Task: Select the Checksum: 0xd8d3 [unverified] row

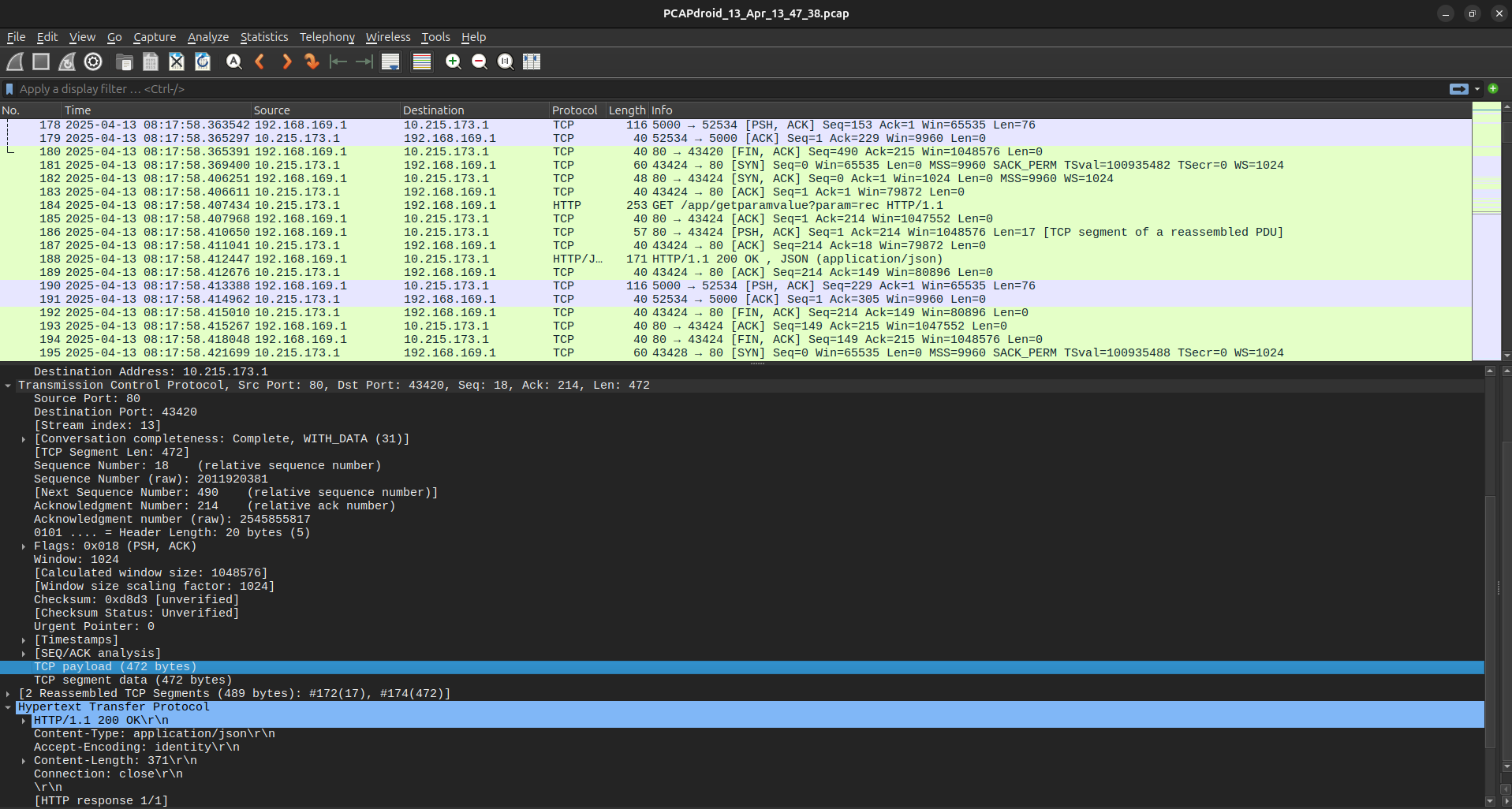Action: 741,600
